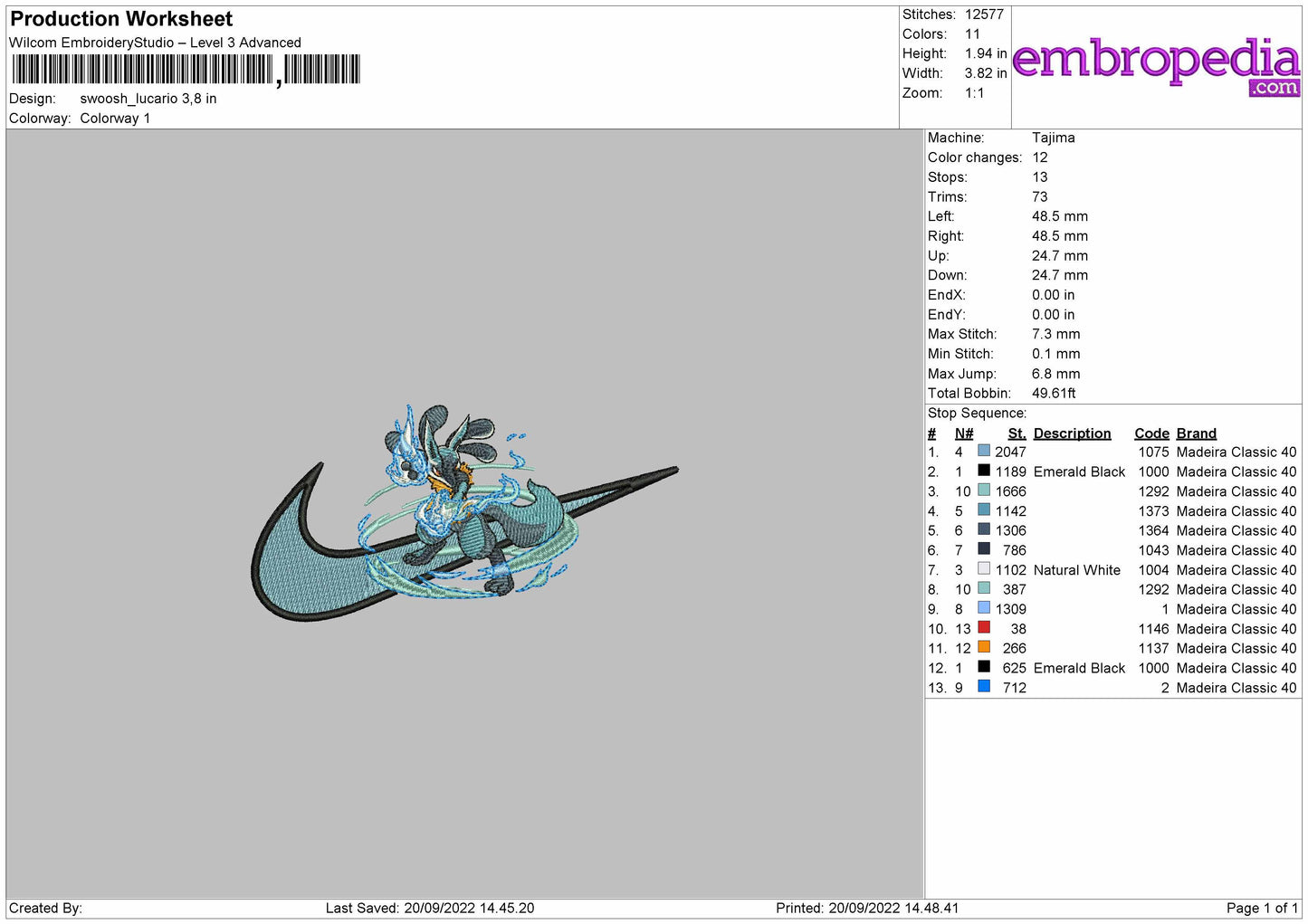Click the 'Production Worksheet' title

coord(121,19)
